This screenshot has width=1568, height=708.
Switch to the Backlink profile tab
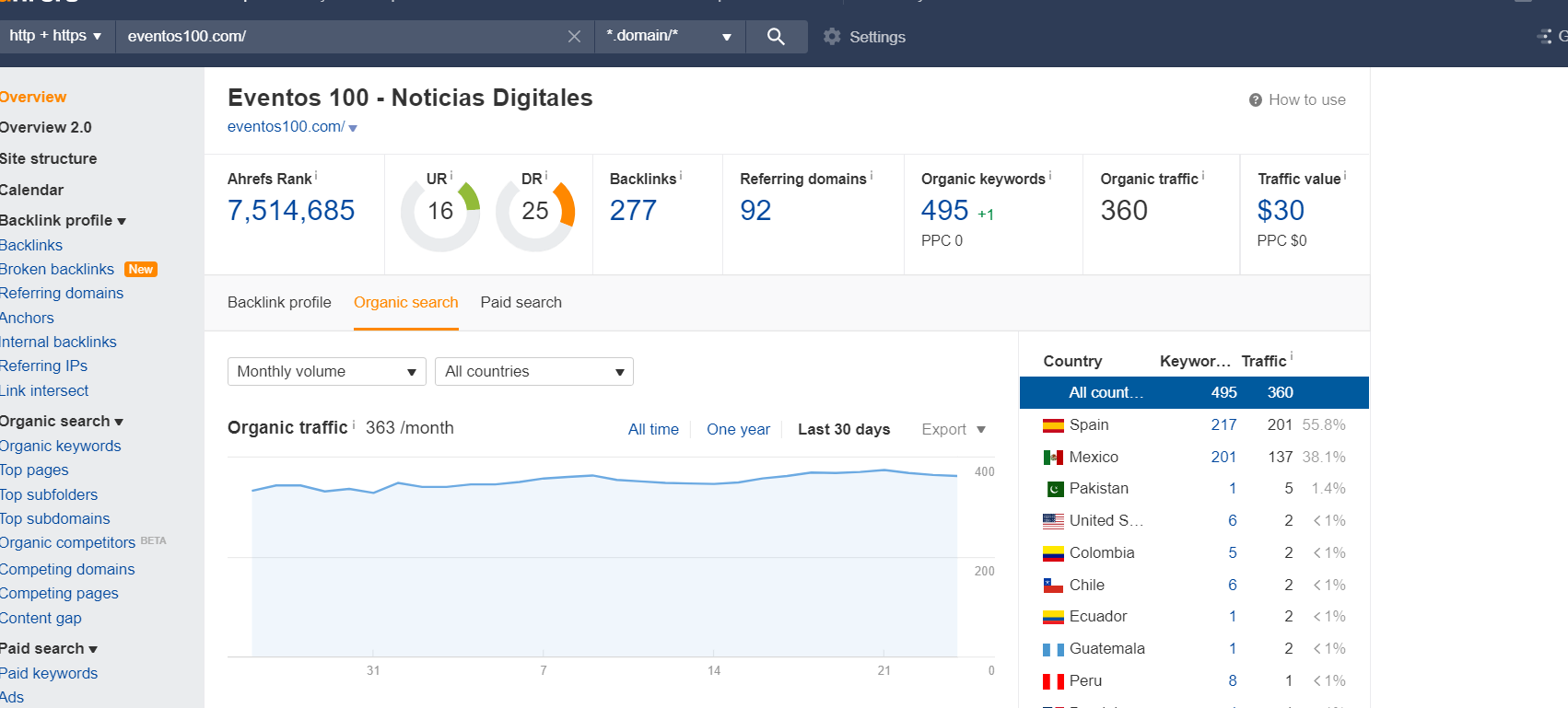279,303
